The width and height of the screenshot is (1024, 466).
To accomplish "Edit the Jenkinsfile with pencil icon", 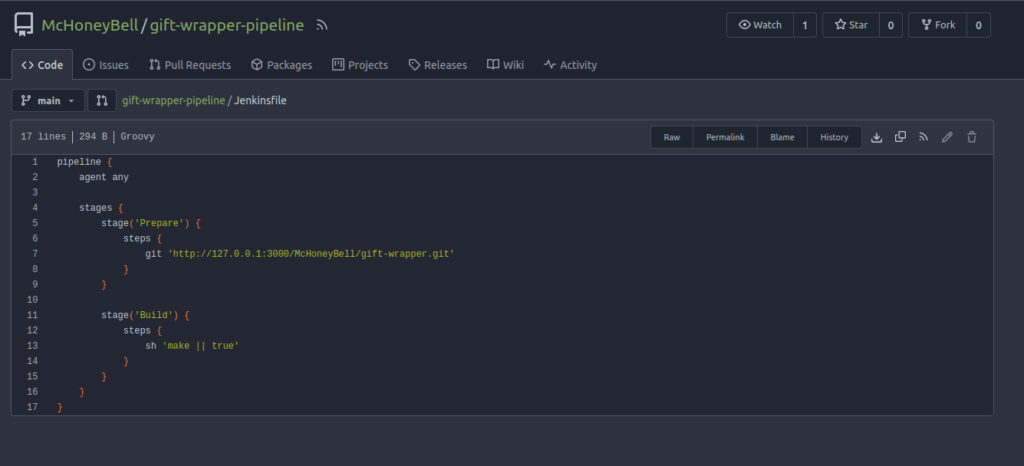I will pyautogui.click(x=947, y=137).
